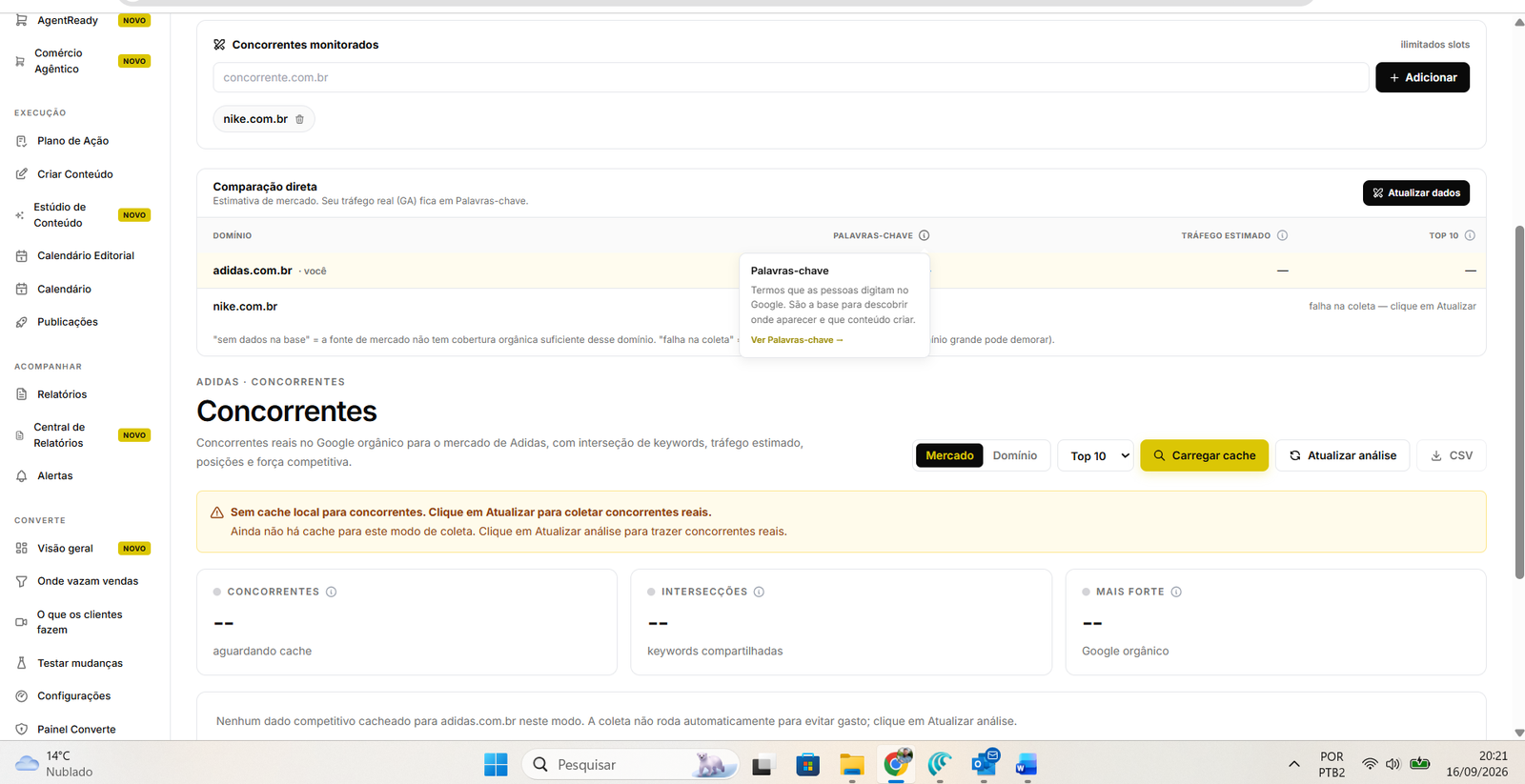1525x784 pixels.
Task: Open the Calendário sidebar item
Action: pos(64,289)
